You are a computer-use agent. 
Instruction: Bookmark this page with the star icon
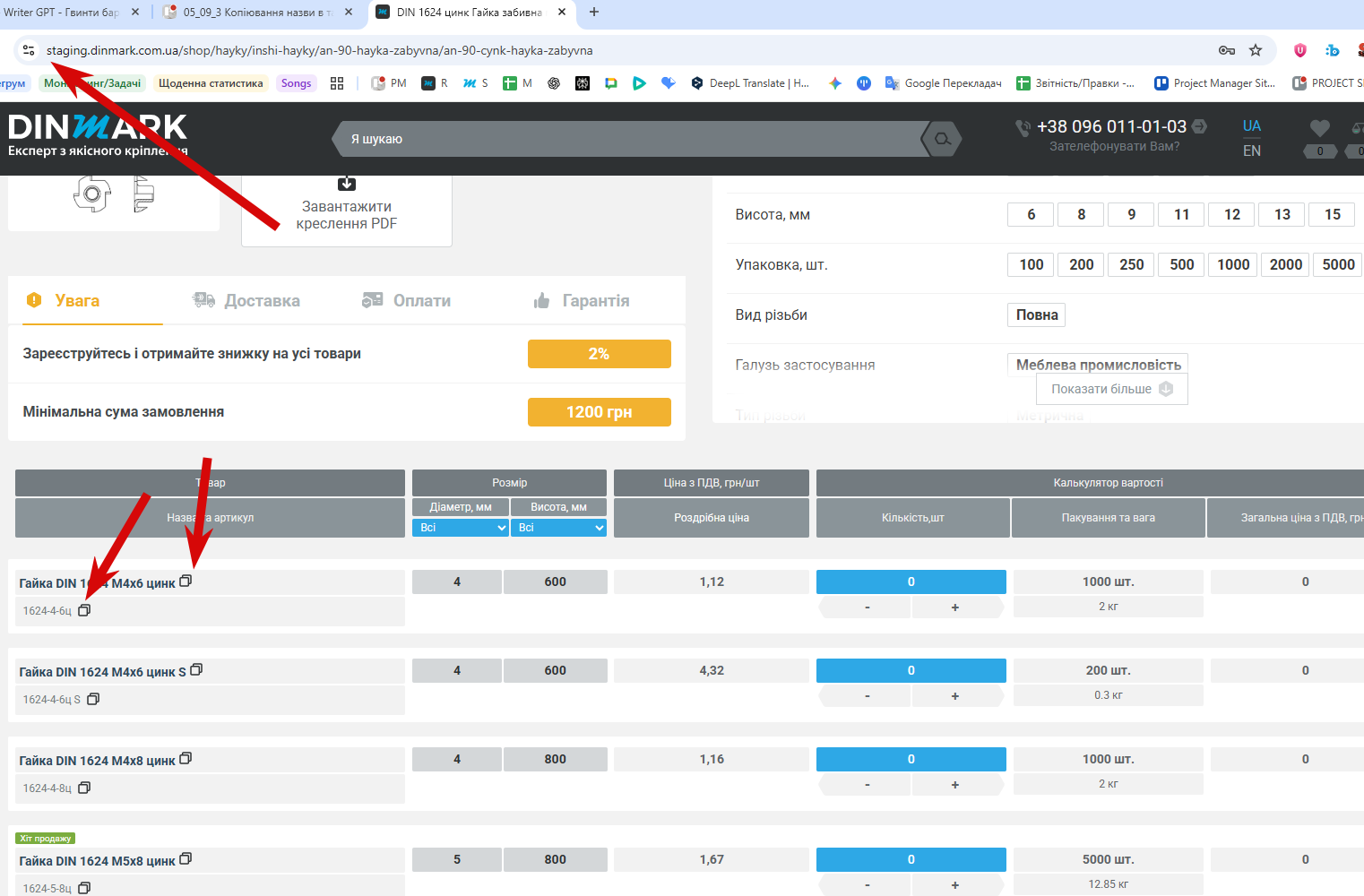[1256, 50]
